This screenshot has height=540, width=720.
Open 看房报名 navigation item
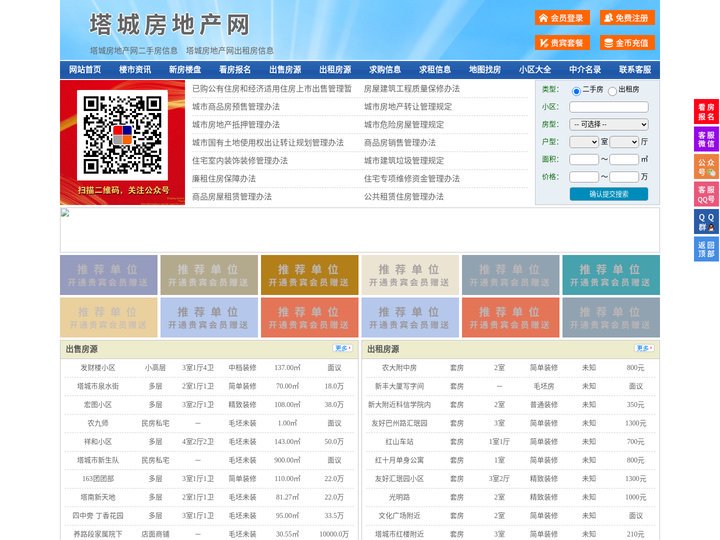click(x=235, y=70)
